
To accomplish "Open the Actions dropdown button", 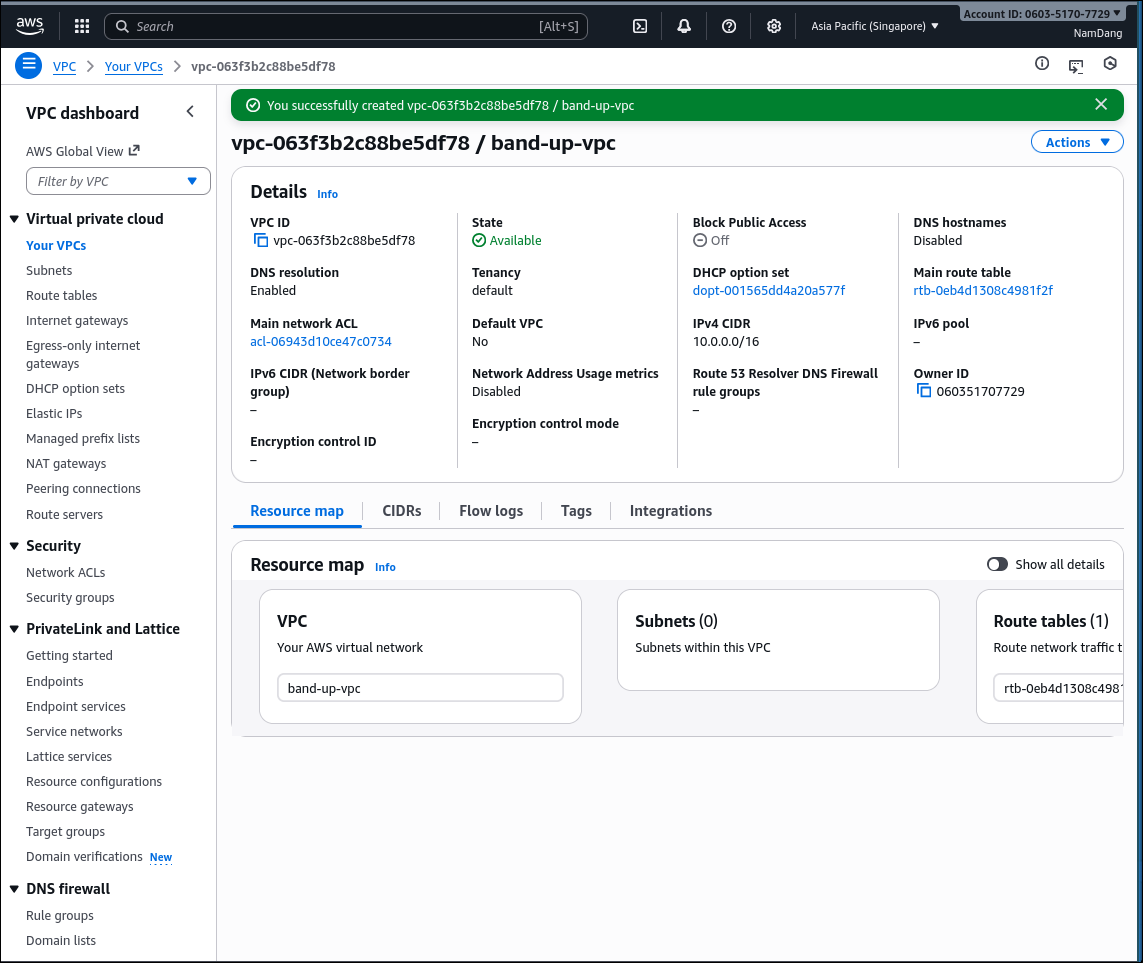I will (1077, 142).
